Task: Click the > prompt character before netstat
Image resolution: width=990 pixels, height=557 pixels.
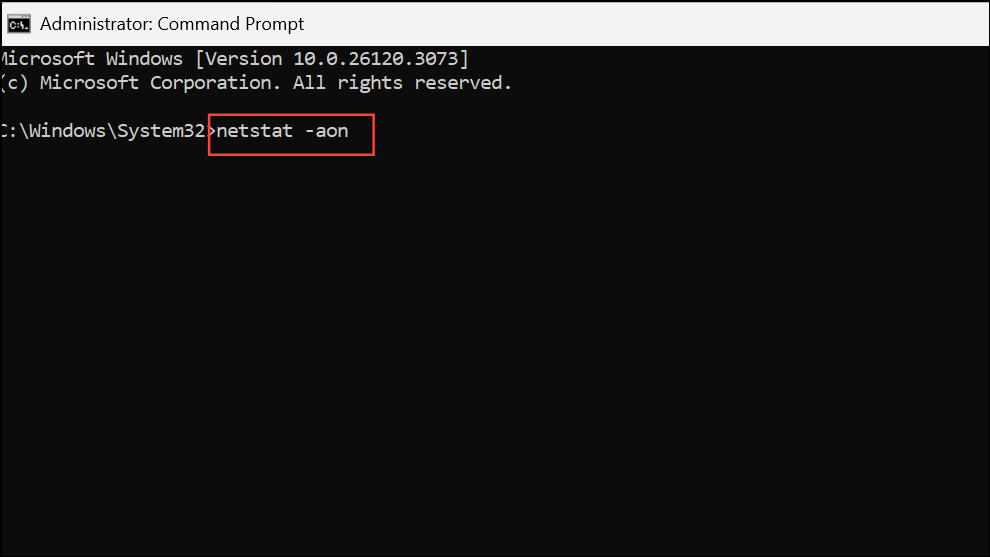Action: (x=212, y=131)
